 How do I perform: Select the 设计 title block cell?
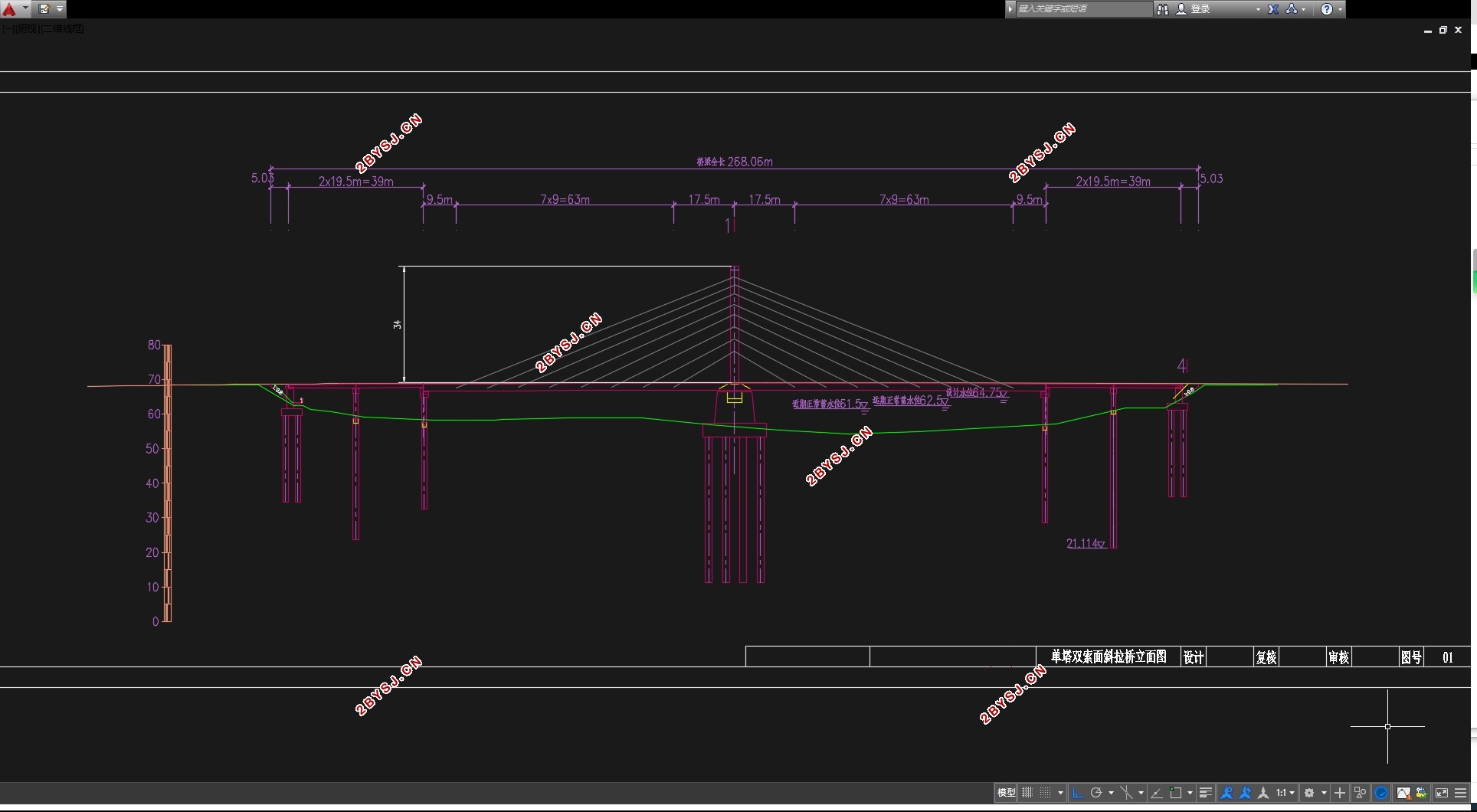(x=1194, y=657)
